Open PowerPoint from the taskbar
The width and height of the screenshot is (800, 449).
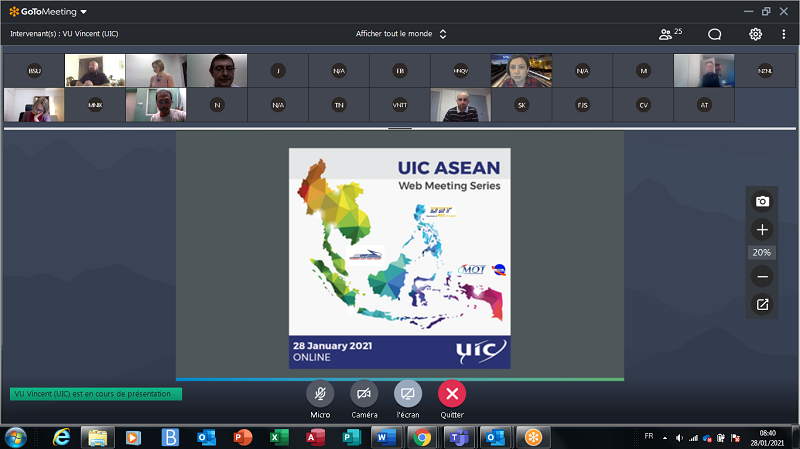(x=242, y=437)
